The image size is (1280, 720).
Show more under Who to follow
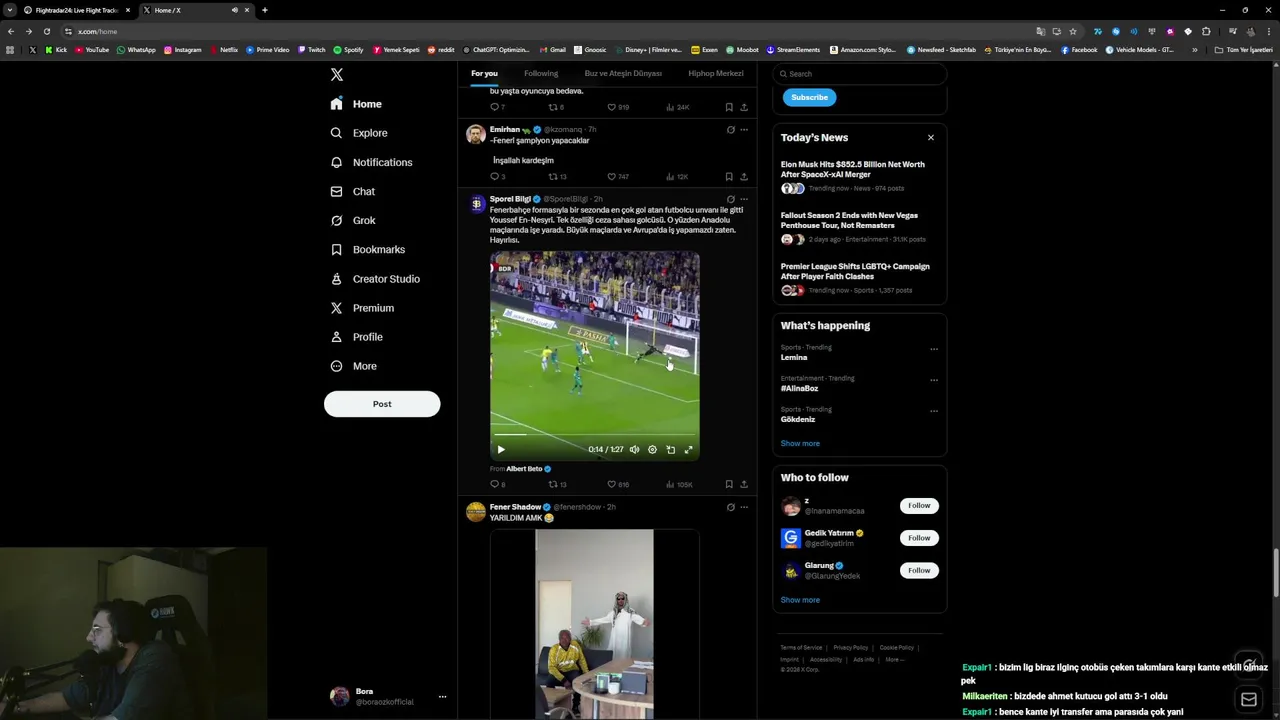(800, 600)
